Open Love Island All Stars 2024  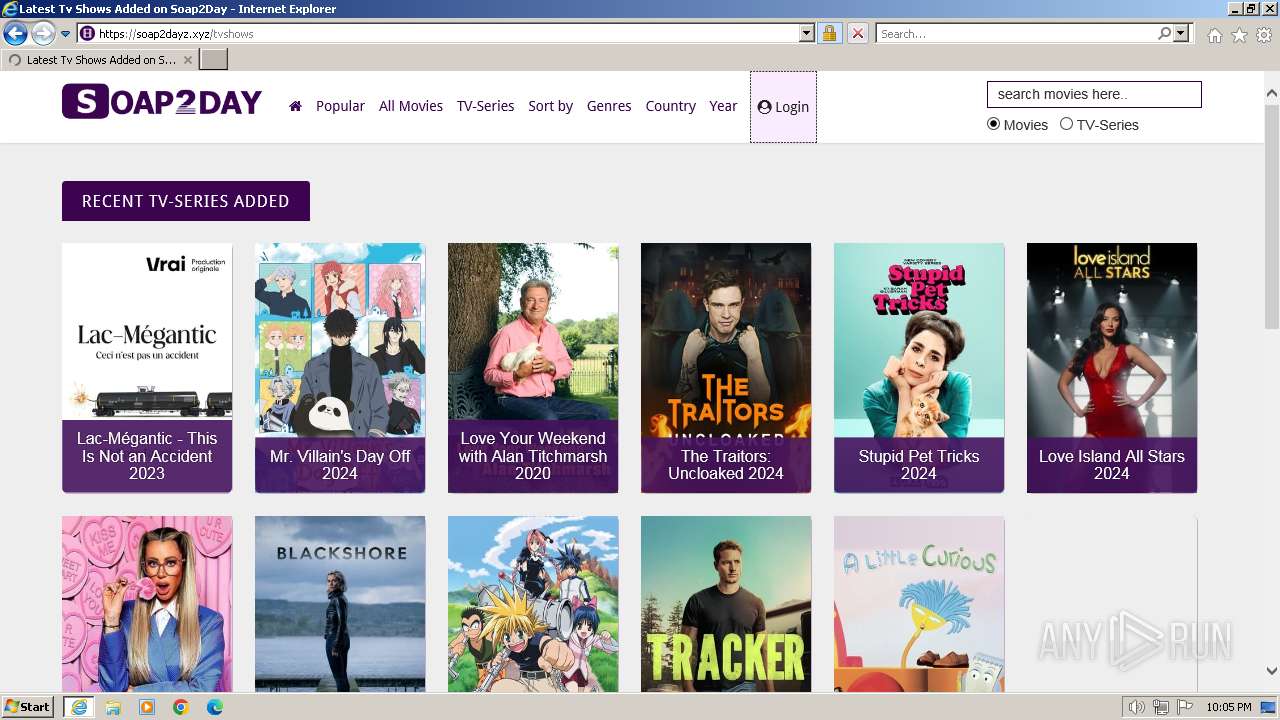[x=1112, y=368]
